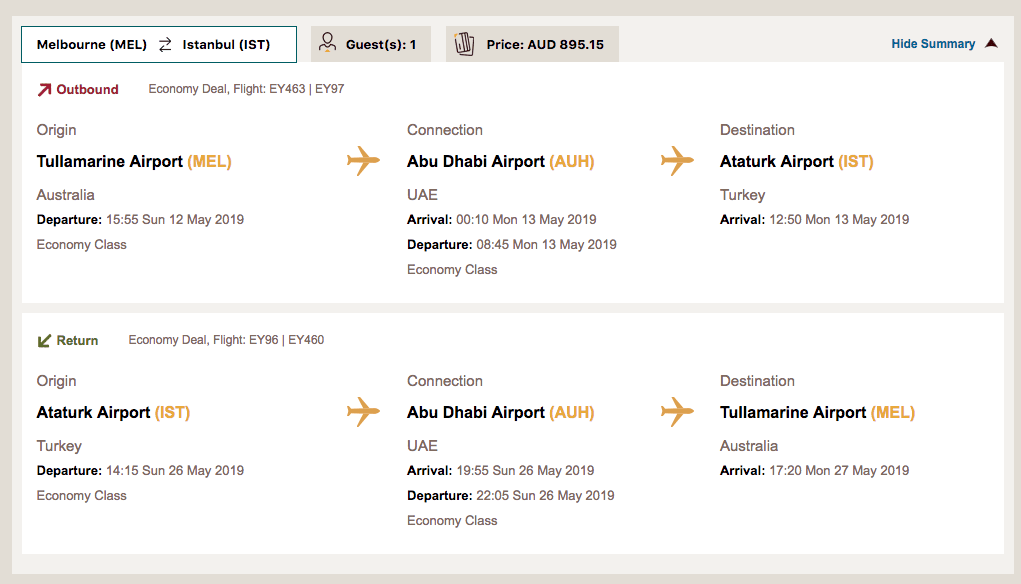
Task: Click outbound plane icon after Tullamarine Airport
Action: point(363,161)
